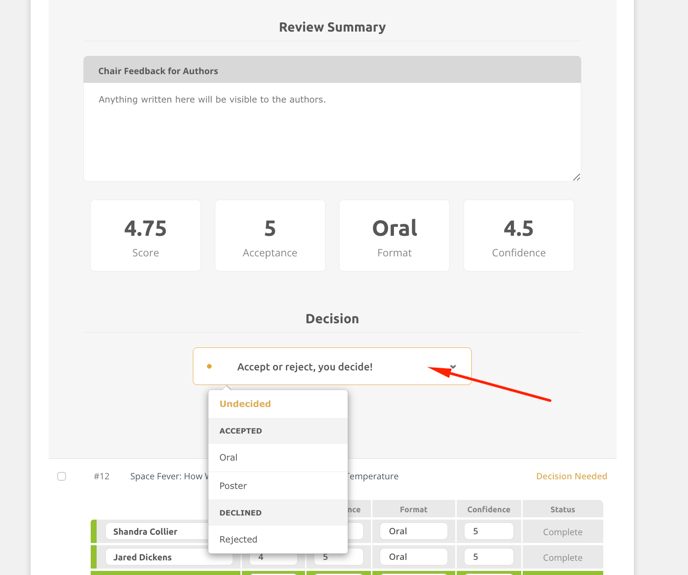Viewport: 688px width, 575px height.
Task: Click the orange status dot in Decision box
Action: click(209, 367)
